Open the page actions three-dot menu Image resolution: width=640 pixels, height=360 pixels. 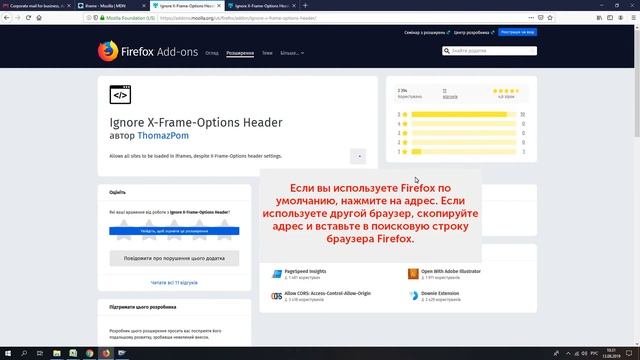click(x=531, y=18)
